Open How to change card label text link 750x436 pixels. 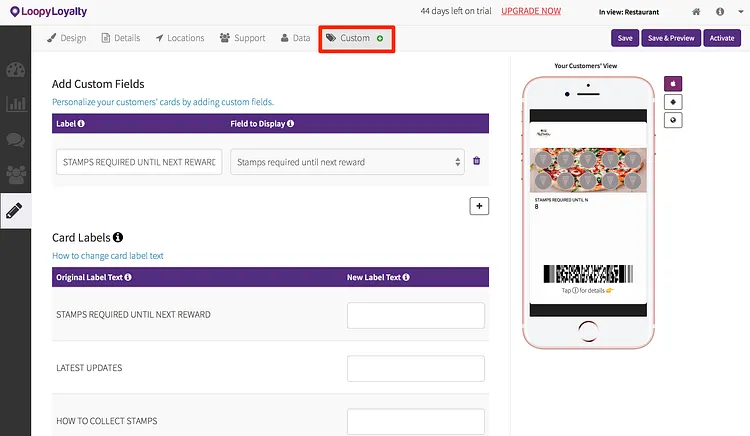click(108, 256)
